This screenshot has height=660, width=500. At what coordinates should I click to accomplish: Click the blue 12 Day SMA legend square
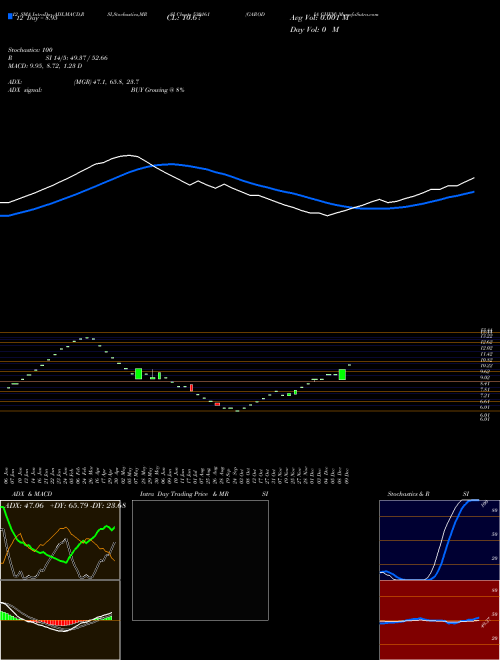[x=10, y=16]
